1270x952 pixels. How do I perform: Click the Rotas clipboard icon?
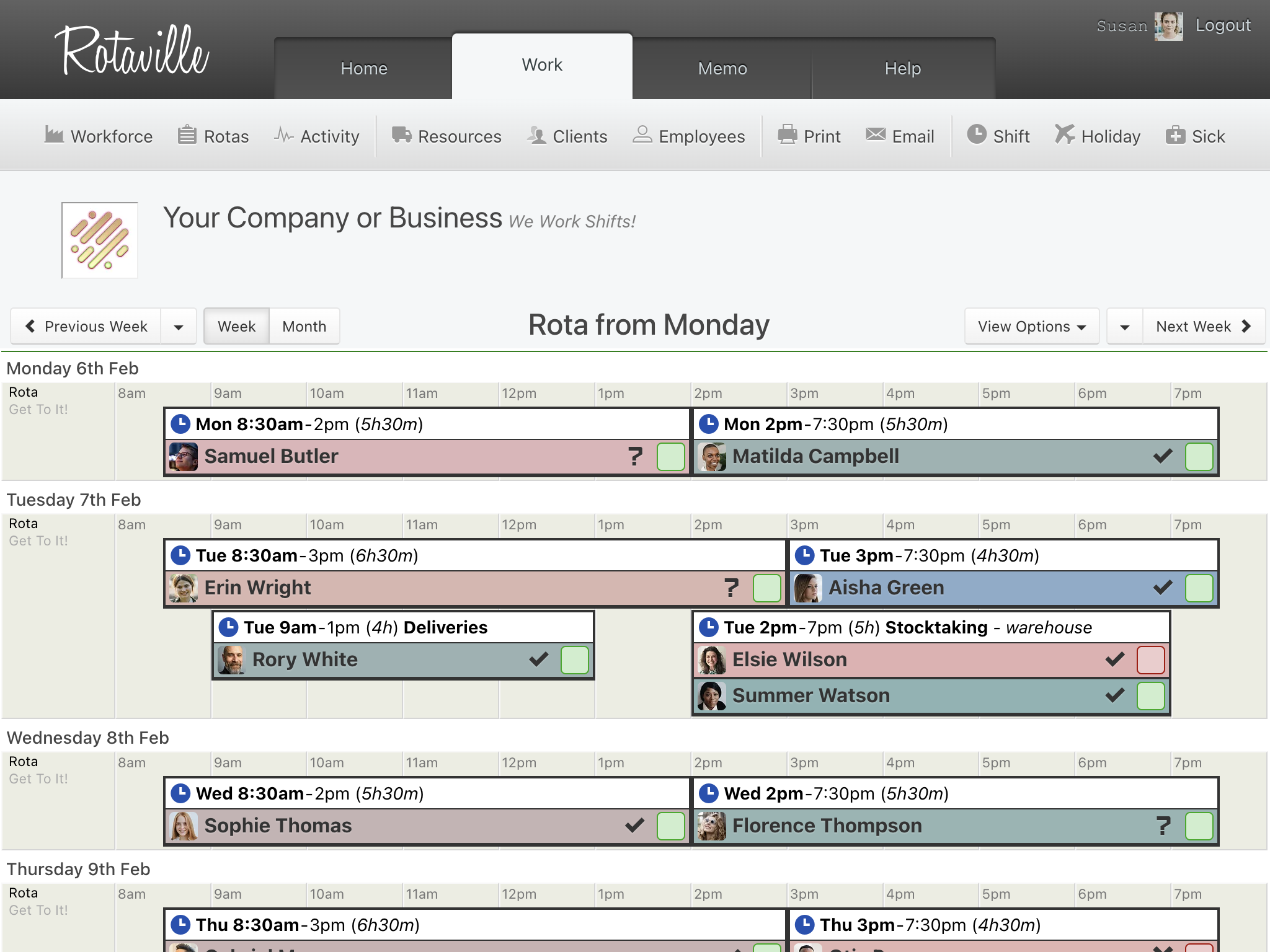[187, 134]
